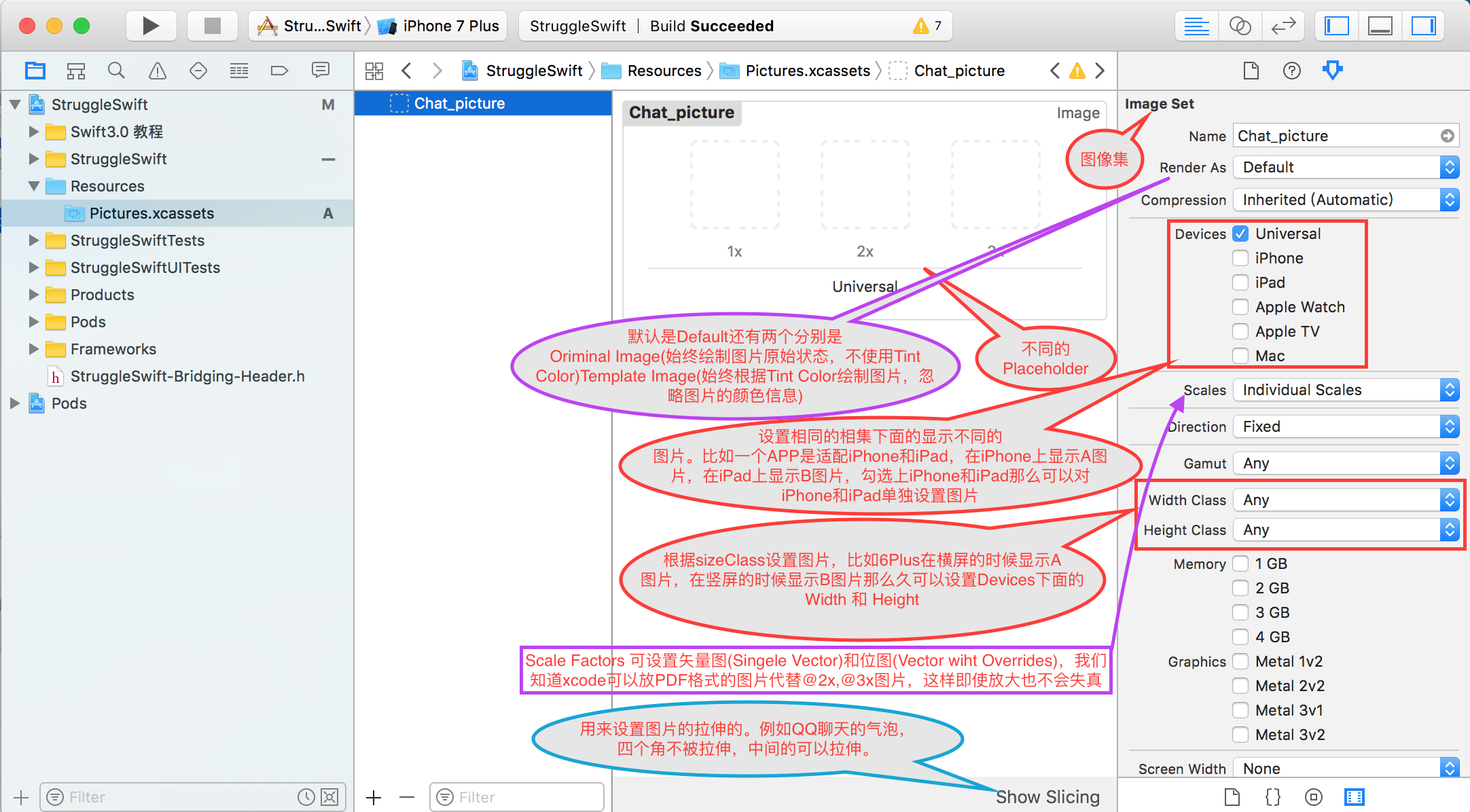Check the 4 GB memory option

[x=1240, y=637]
